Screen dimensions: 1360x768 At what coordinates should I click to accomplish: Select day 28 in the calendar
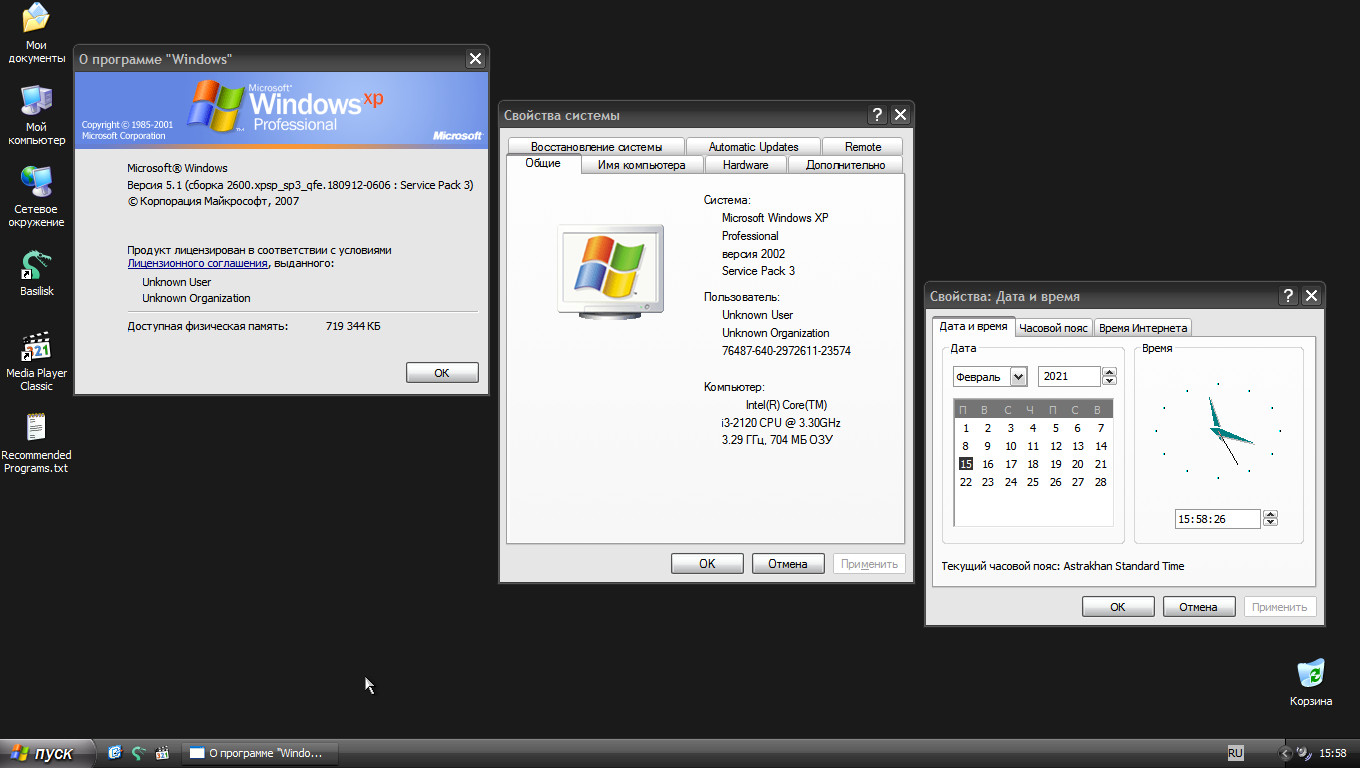coord(1101,482)
